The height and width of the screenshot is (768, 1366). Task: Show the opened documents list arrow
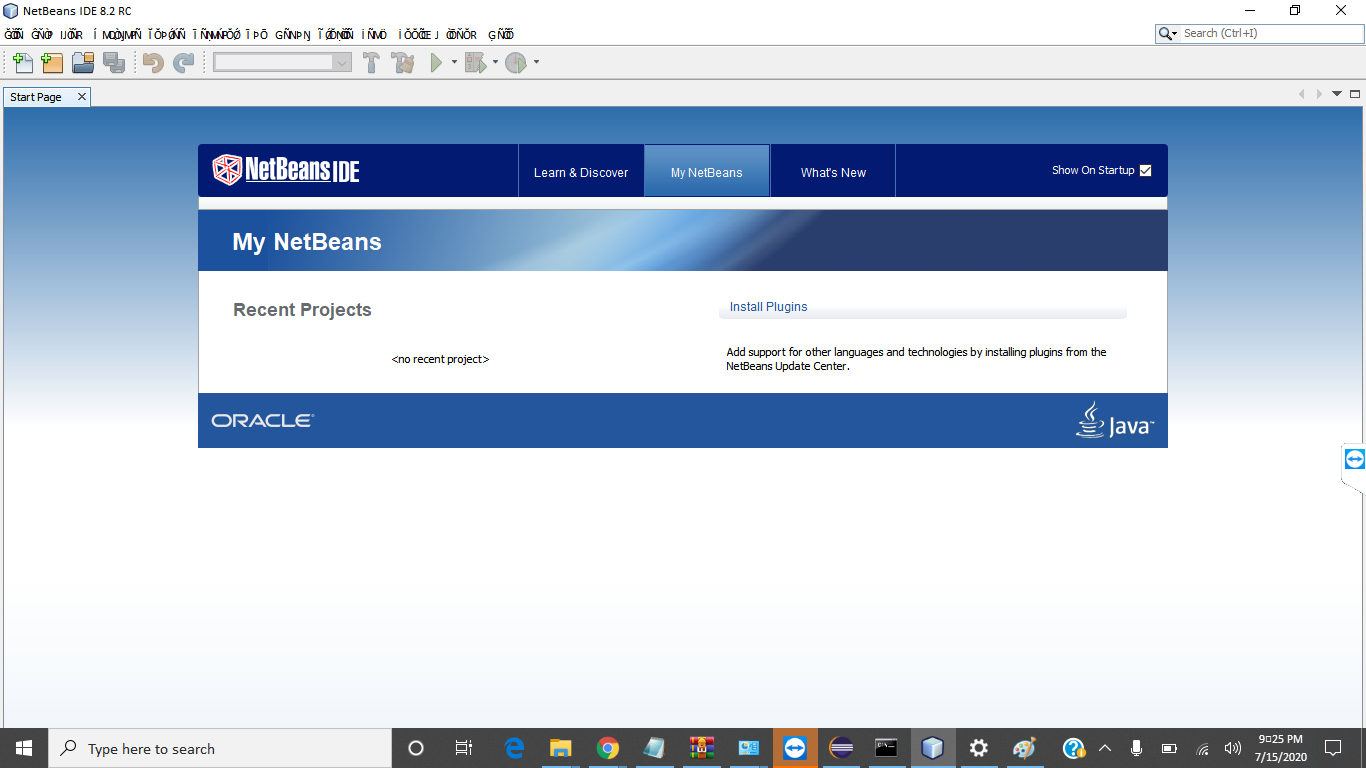click(x=1337, y=94)
